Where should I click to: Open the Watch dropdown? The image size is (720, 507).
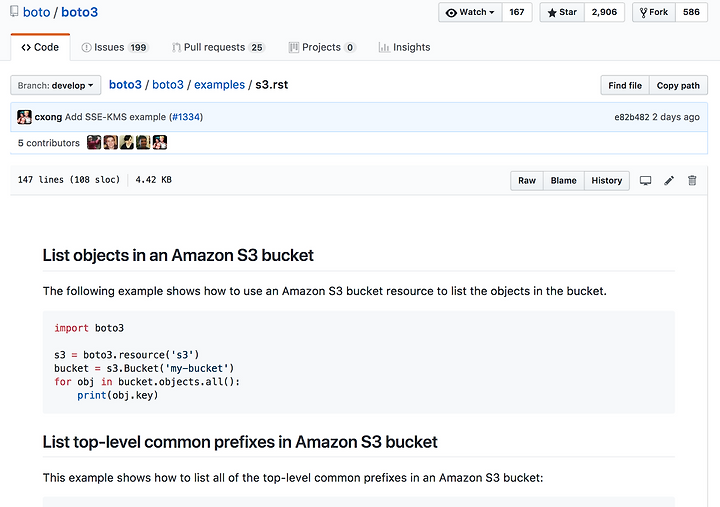pos(470,12)
